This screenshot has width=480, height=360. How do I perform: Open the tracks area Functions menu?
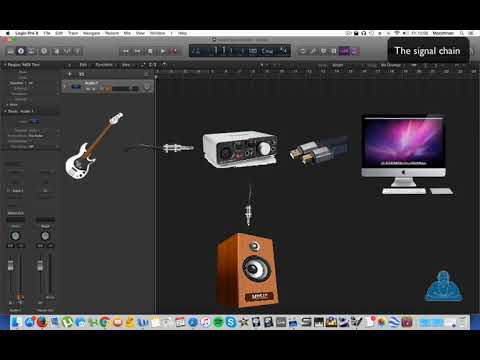coord(104,65)
